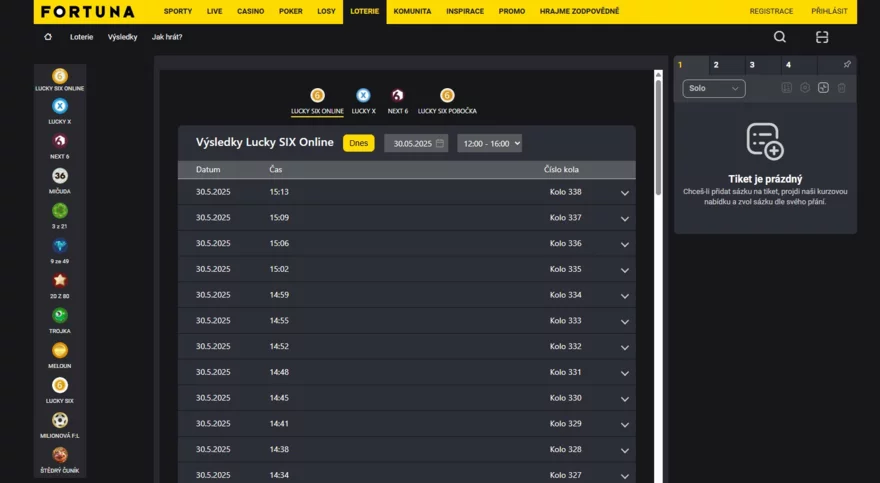Click the REGISTRACE link
This screenshot has height=483, width=880.
771,11
